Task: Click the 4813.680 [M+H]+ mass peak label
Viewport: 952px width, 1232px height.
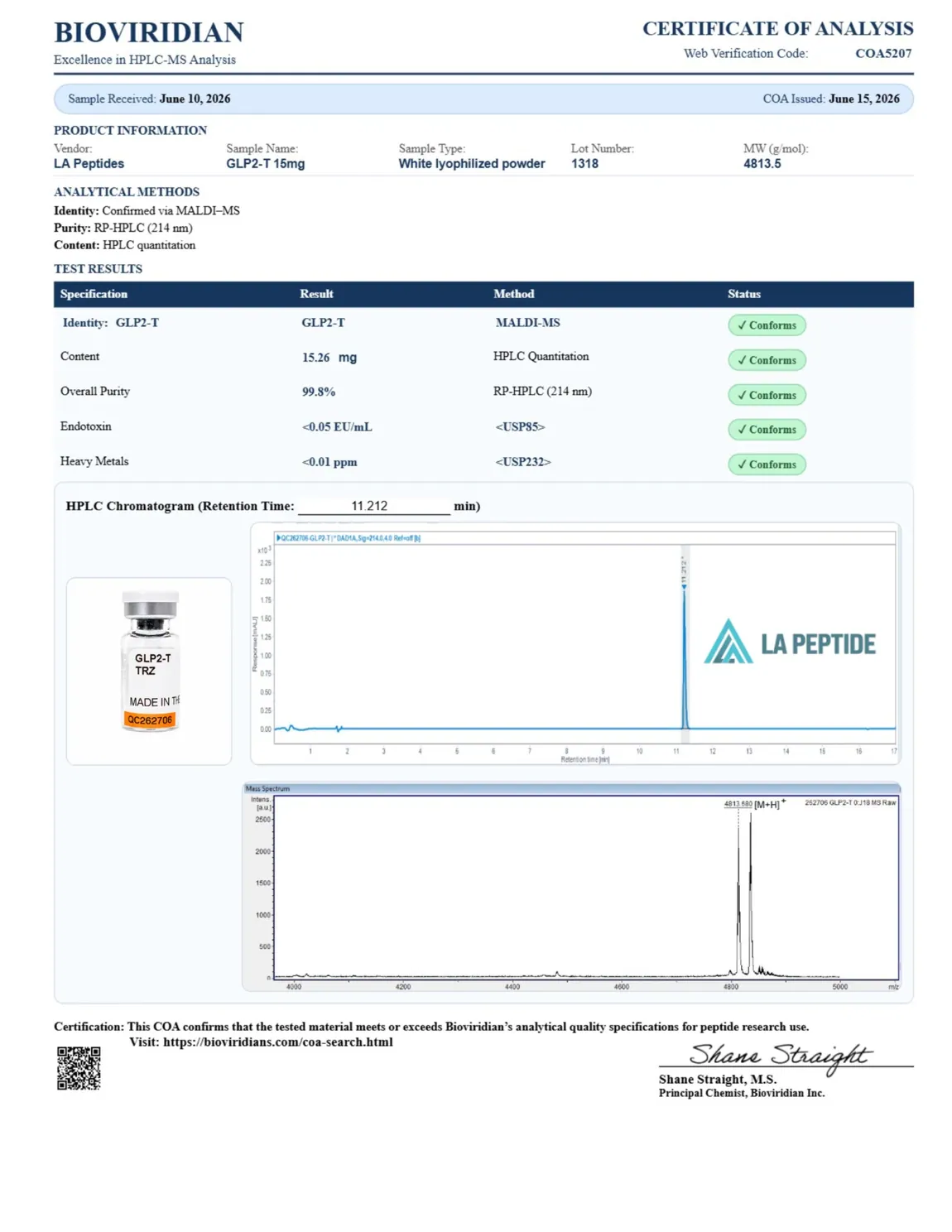Action: [x=753, y=804]
